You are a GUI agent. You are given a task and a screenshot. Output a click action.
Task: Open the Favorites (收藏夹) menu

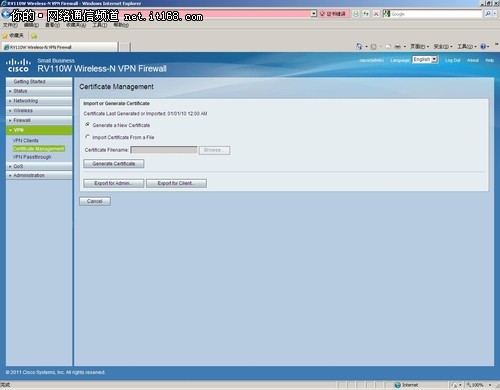pos(76,25)
